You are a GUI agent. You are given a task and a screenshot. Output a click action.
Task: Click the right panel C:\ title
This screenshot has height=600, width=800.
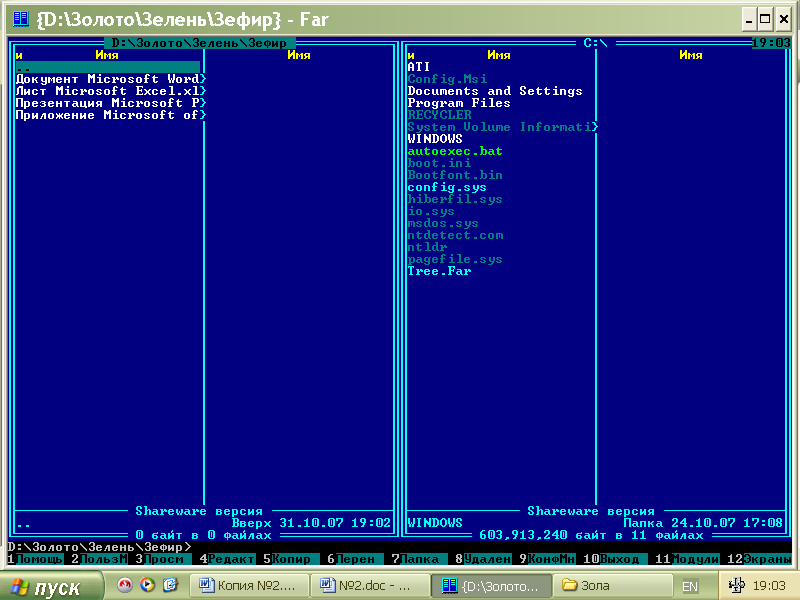tap(595, 43)
